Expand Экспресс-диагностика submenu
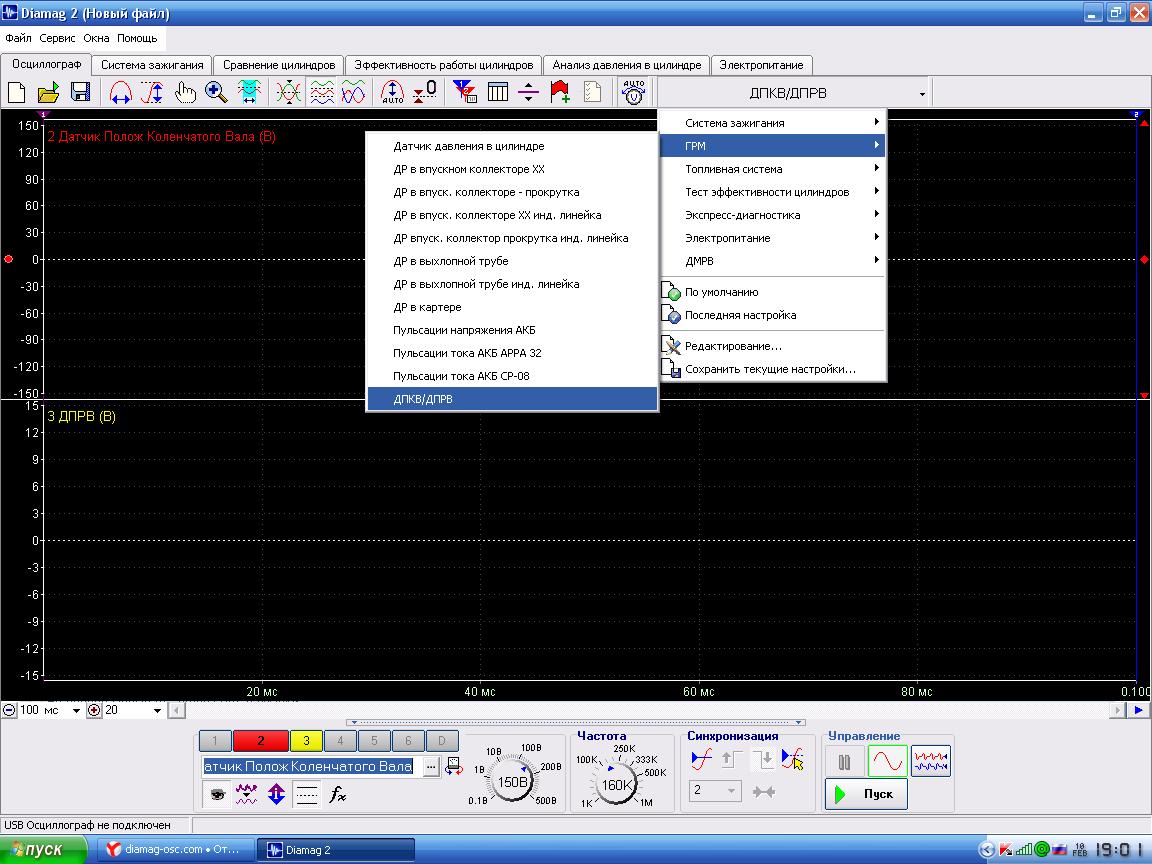 tap(773, 215)
